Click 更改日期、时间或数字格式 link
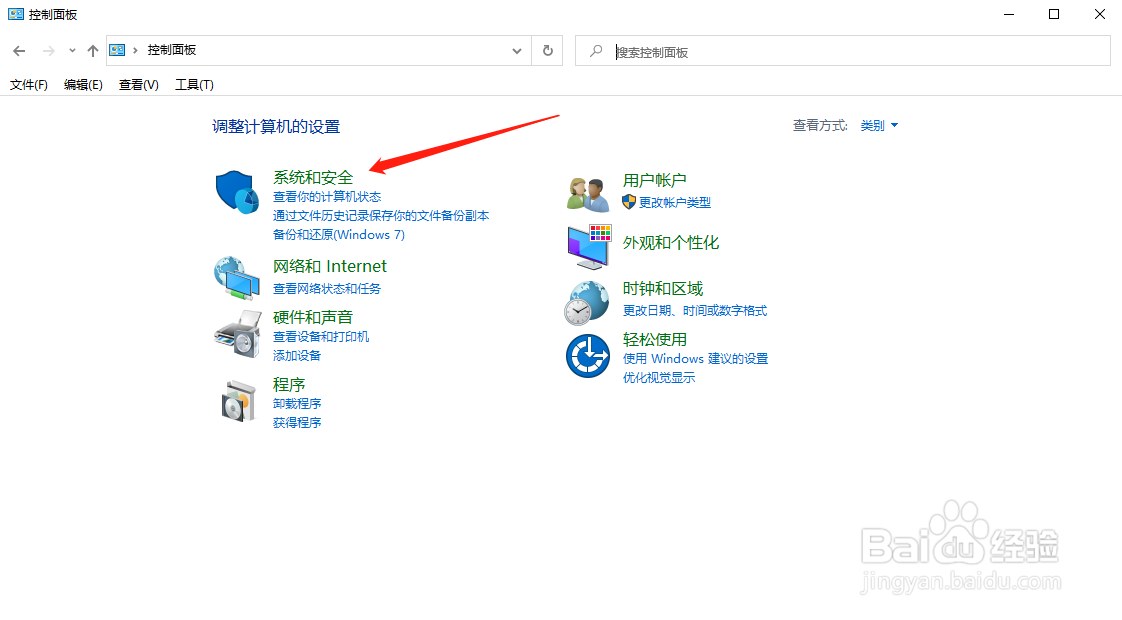 pyautogui.click(x=695, y=311)
